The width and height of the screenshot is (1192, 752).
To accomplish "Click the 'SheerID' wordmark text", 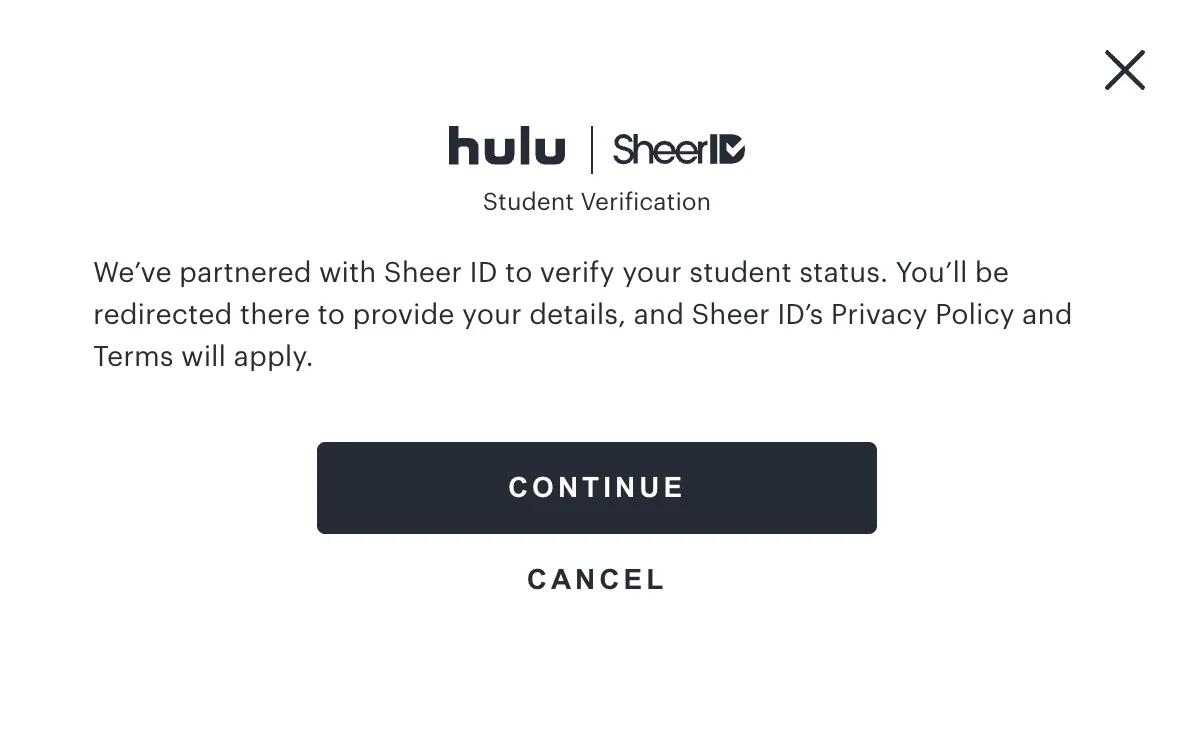I will [670, 149].
